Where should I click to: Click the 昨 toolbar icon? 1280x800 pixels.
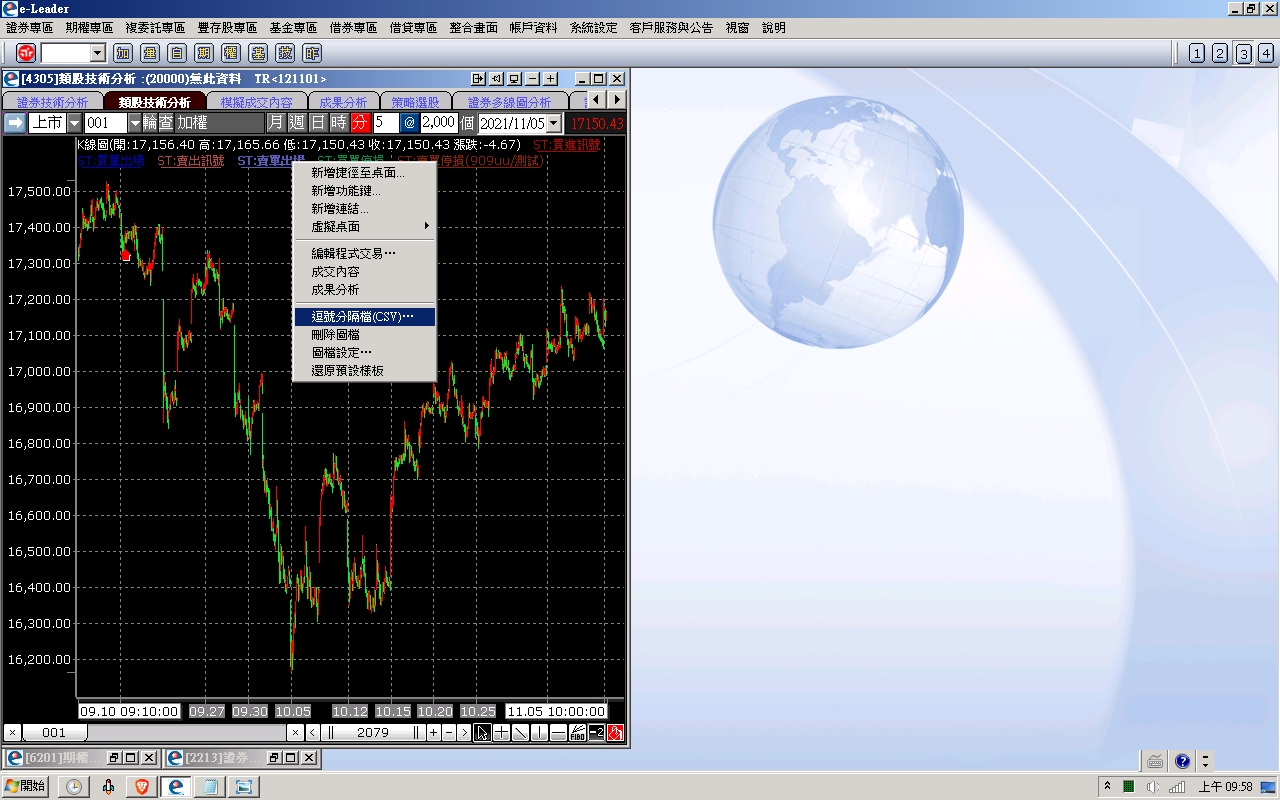point(313,53)
